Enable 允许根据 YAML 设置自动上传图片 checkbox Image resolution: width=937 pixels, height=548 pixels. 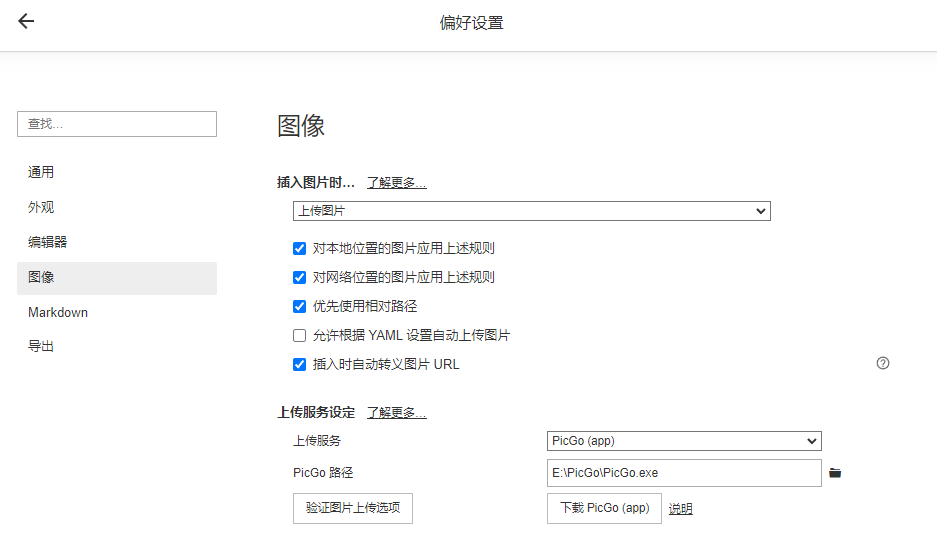(299, 336)
